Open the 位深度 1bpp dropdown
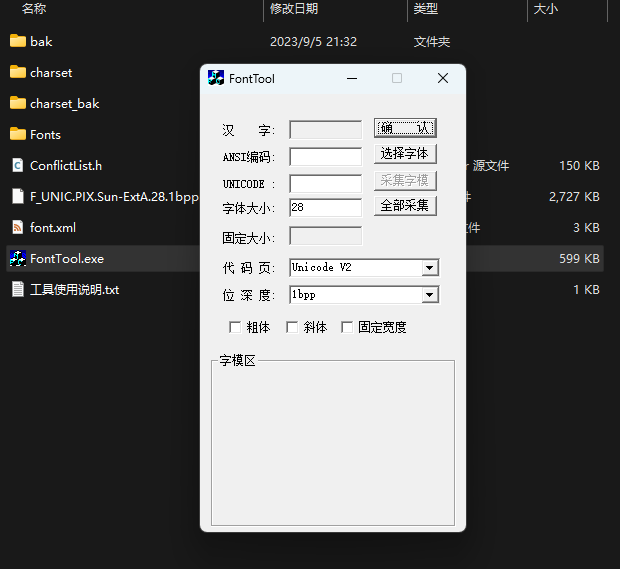This screenshot has height=569, width=620. [429, 295]
